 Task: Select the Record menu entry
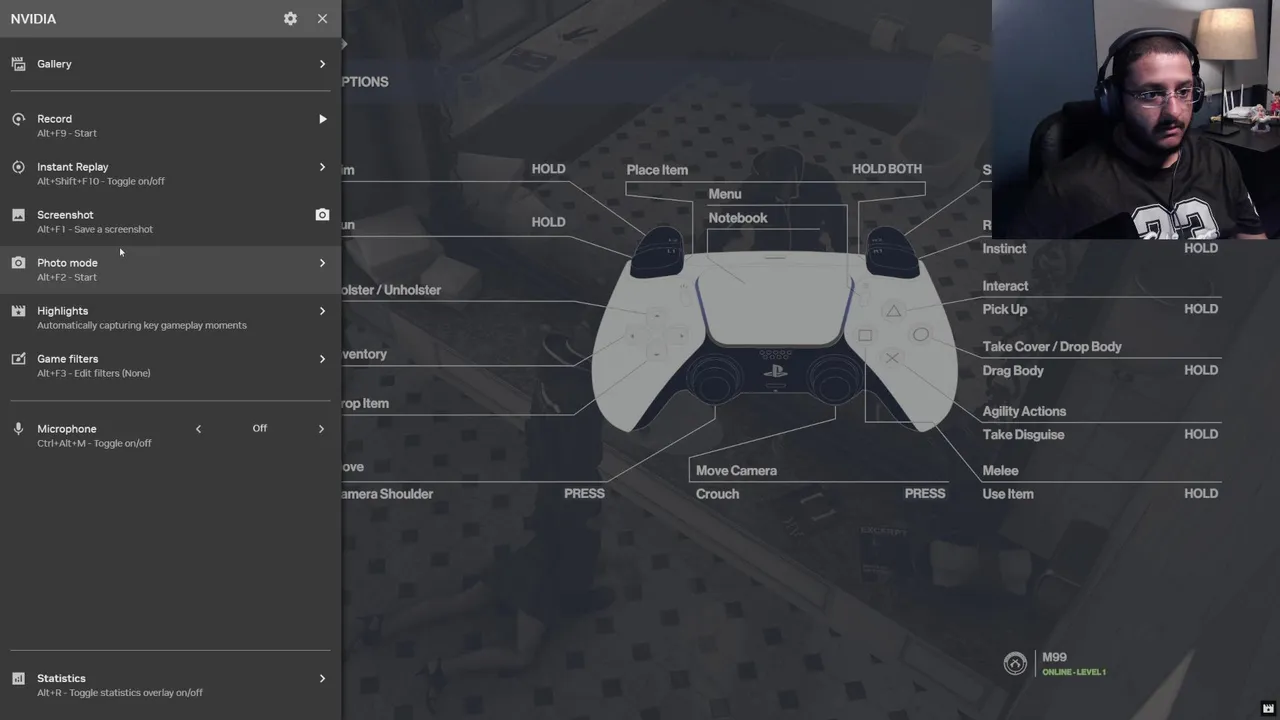[x=170, y=125]
